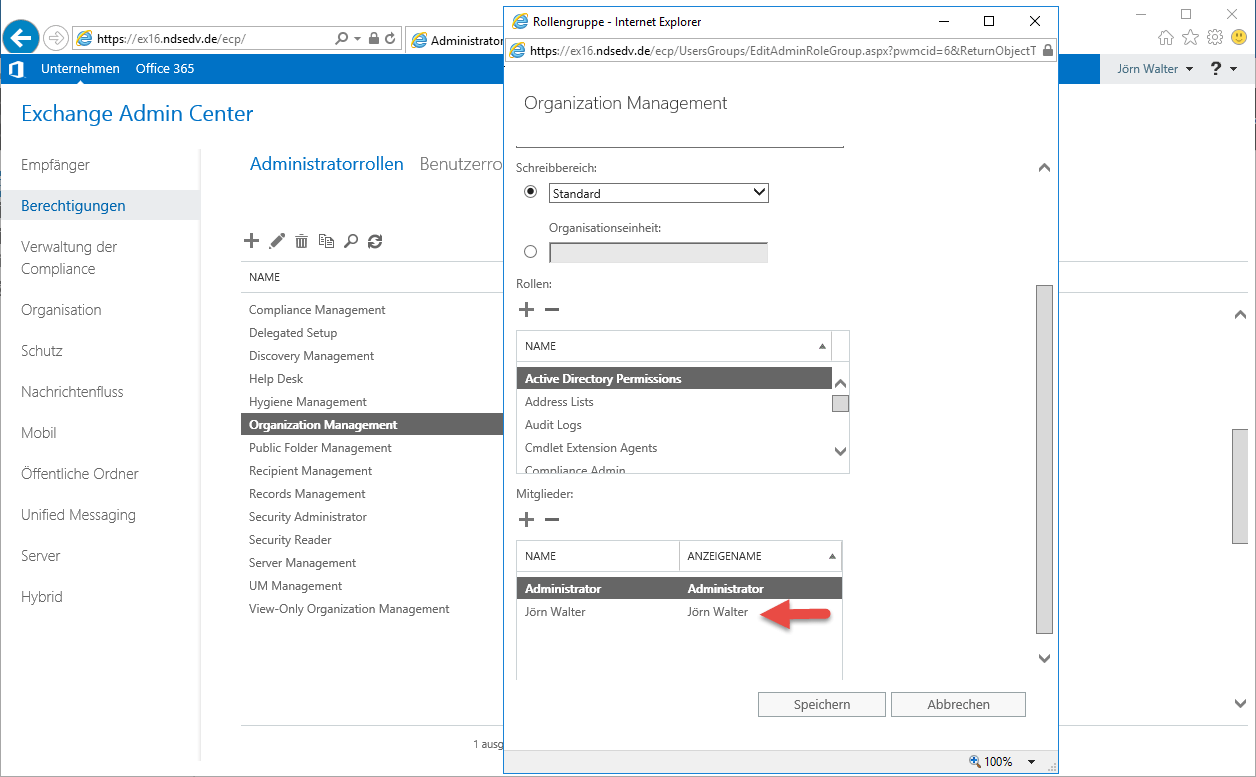Click the dialog's vertical scrollbar thumb
The height and width of the screenshot is (777, 1256).
[1044, 459]
